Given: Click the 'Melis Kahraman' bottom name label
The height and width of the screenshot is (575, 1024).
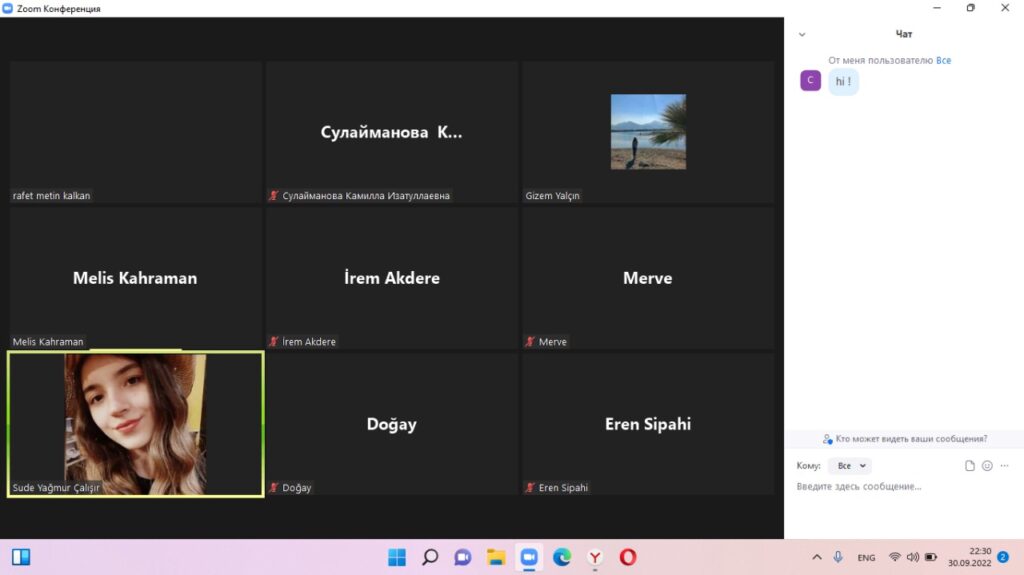Looking at the screenshot, I should tap(48, 342).
